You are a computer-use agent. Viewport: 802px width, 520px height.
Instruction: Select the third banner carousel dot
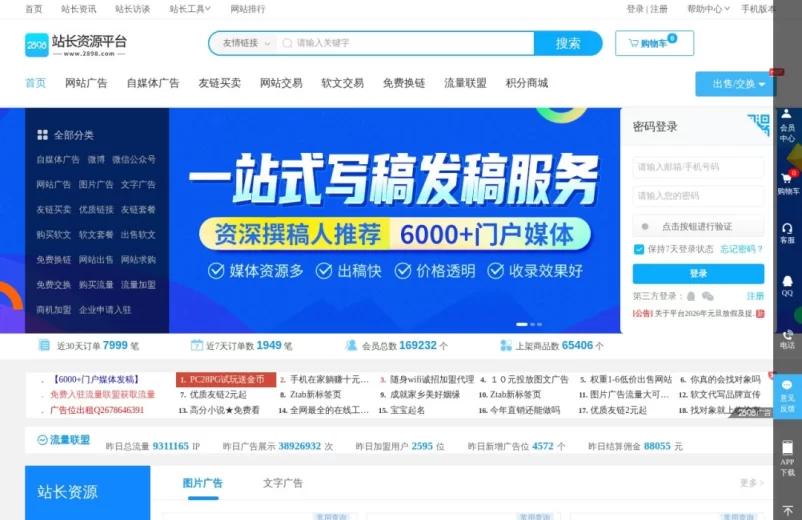[540, 324]
